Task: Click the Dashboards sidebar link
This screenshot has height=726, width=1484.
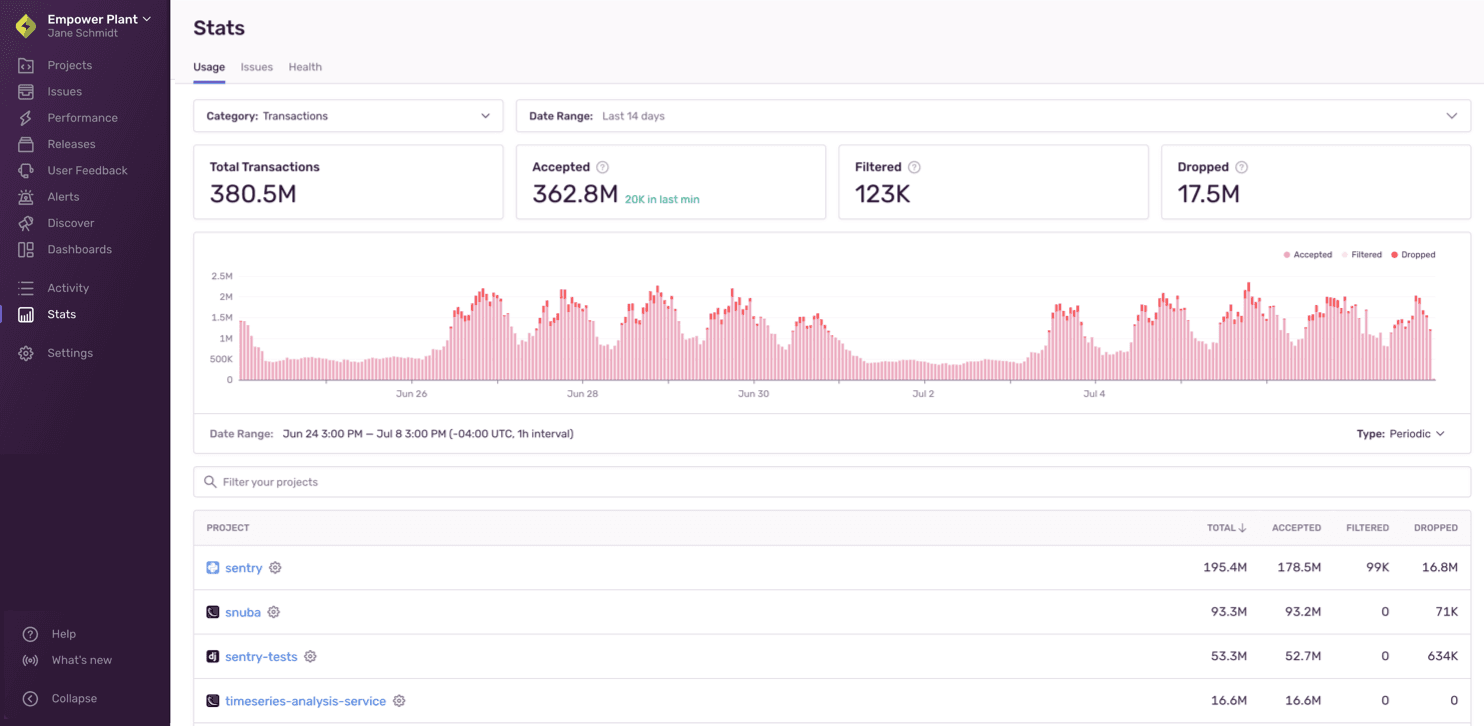Action: [80, 249]
